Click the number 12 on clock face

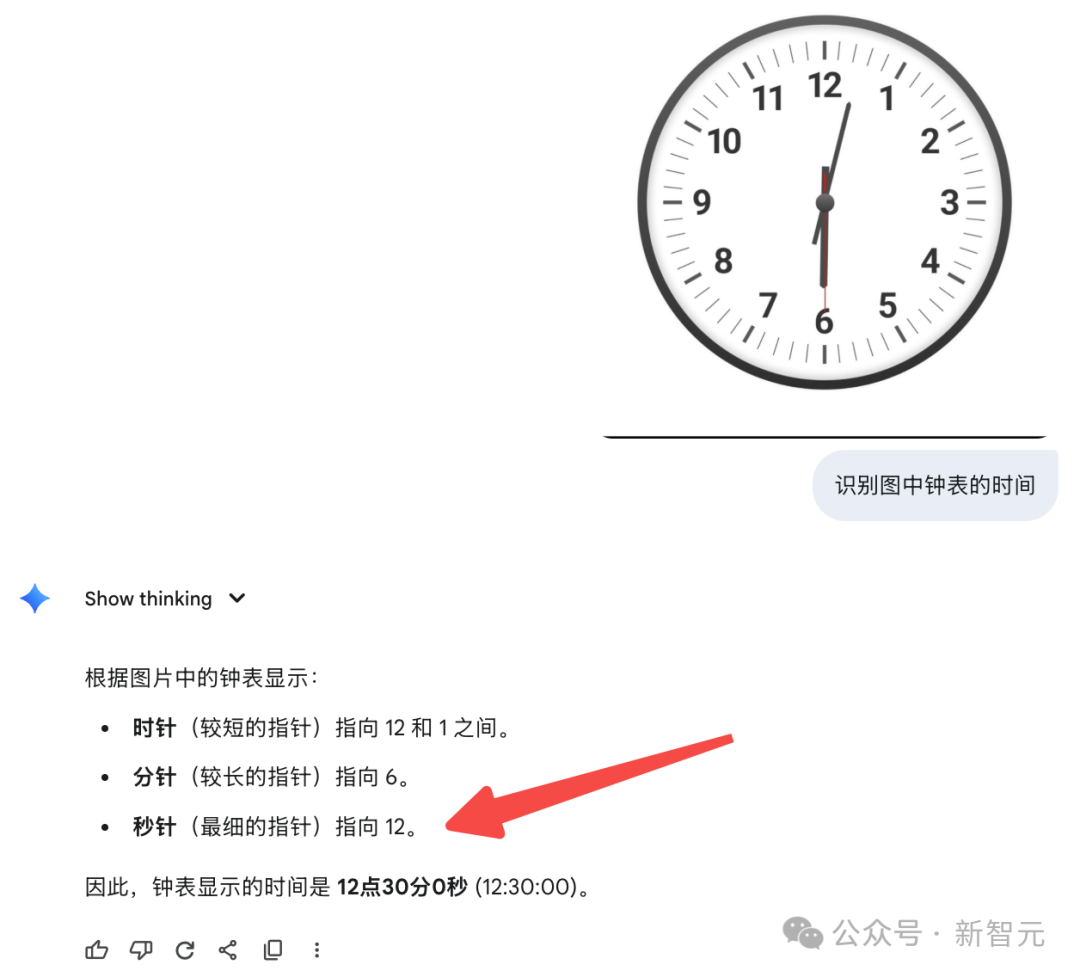[825, 87]
